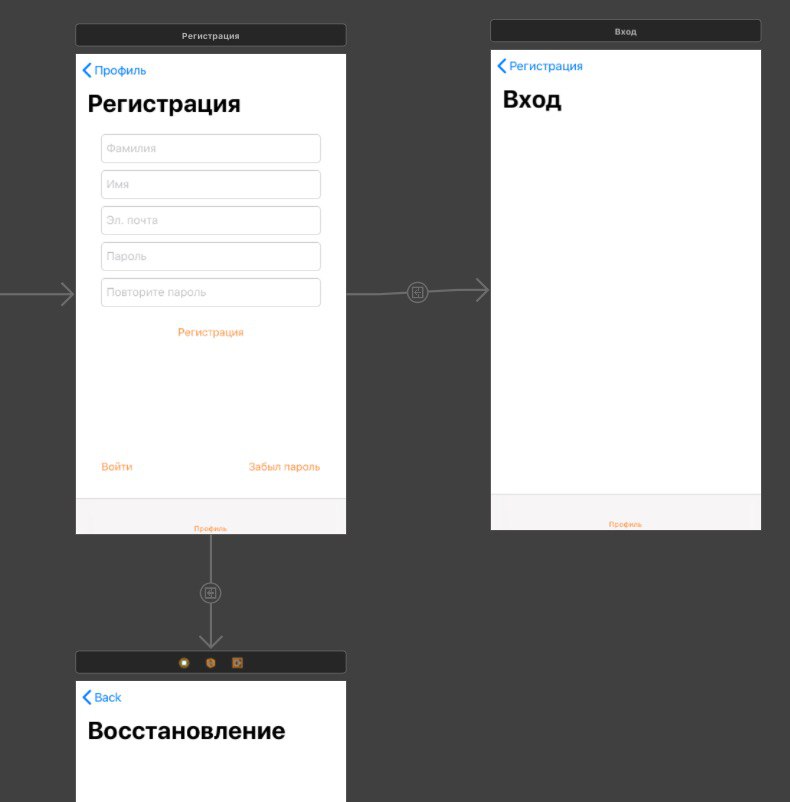Select the Вход scene title bar
790x802 pixels.
[625, 31]
